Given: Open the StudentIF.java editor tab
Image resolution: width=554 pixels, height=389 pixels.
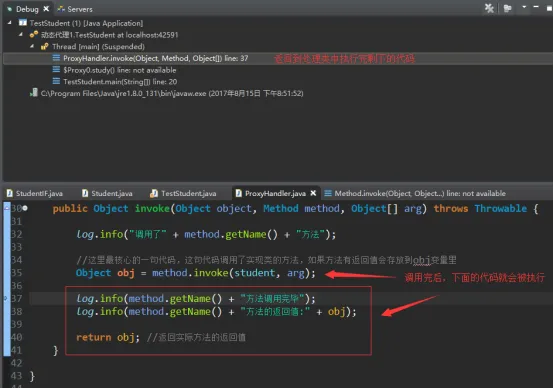Looking at the screenshot, I should pos(39,193).
